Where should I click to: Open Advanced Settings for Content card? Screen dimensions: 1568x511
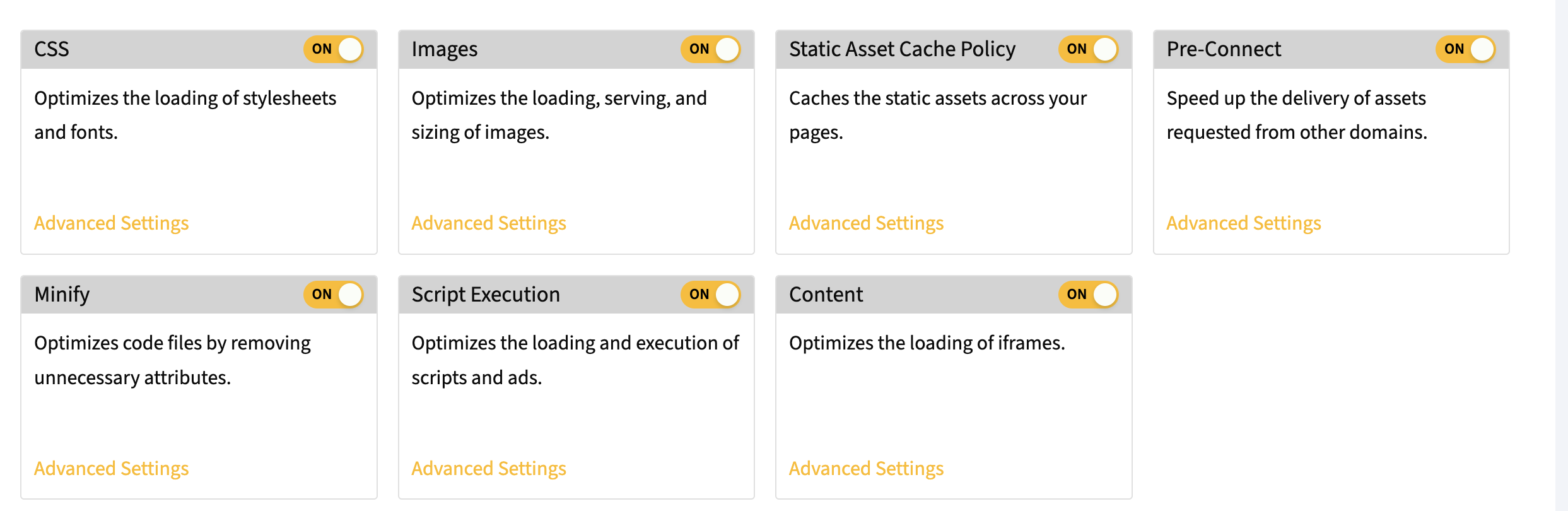coord(867,469)
